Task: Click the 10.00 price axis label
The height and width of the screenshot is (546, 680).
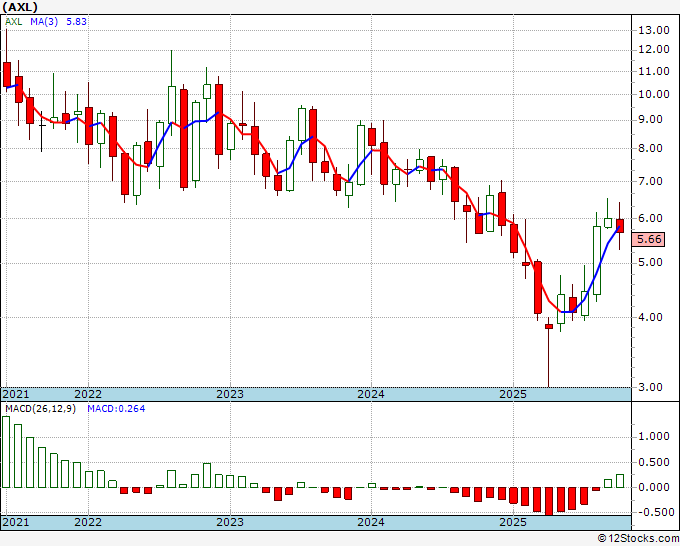Action: pyautogui.click(x=654, y=94)
